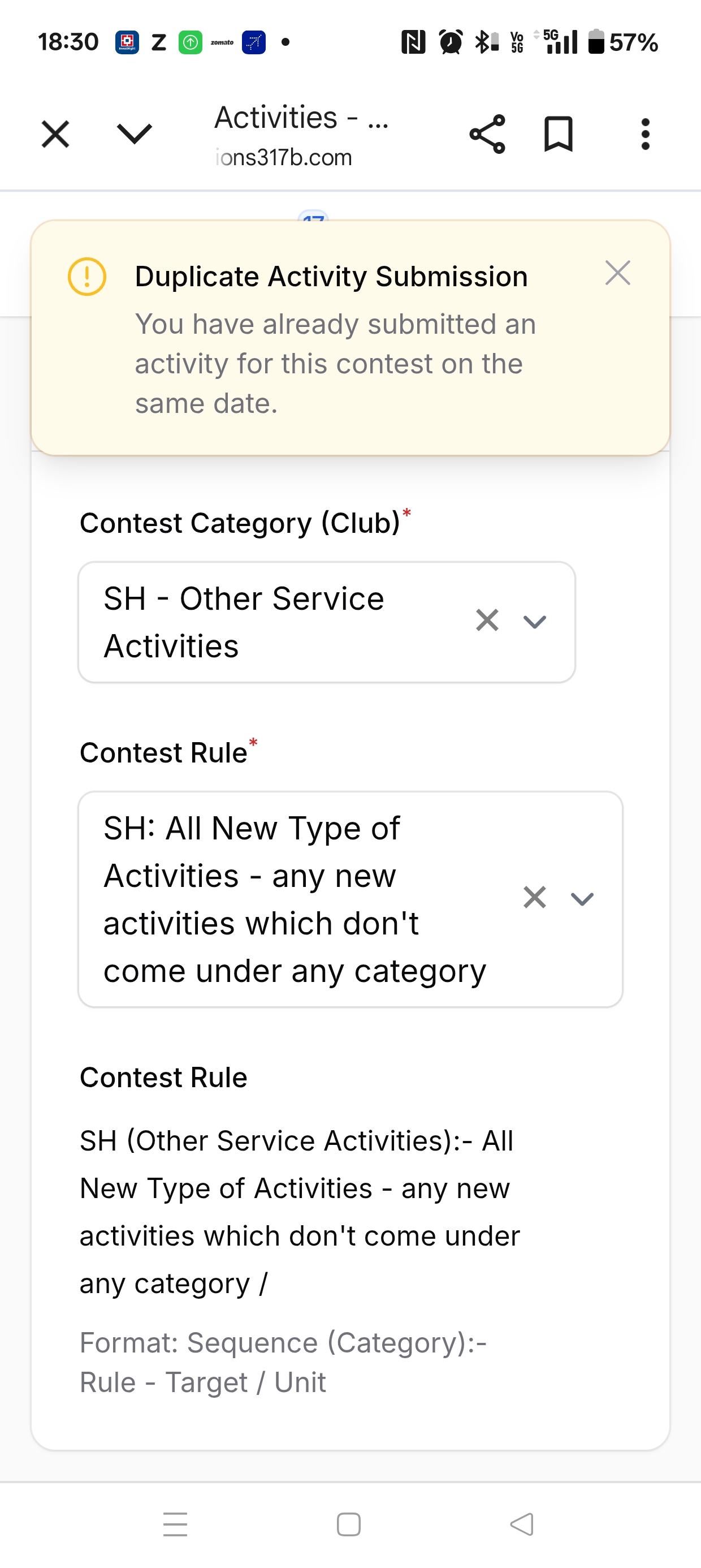This screenshot has height=1568, width=701.
Task: Dismiss the Duplicate Activity Submission alert
Action: [618, 273]
